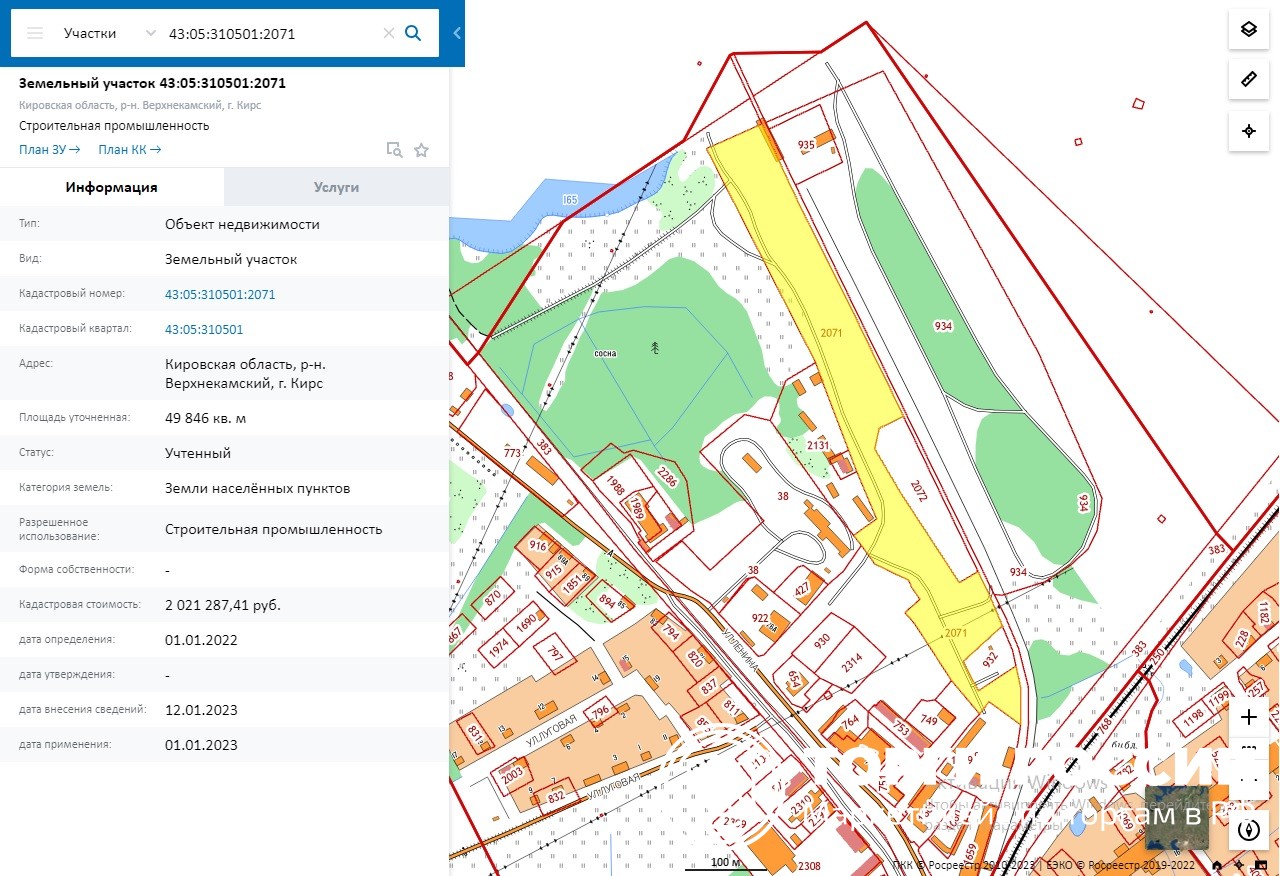
Task: Open the hamburger menu in search bar
Action: coord(35,33)
